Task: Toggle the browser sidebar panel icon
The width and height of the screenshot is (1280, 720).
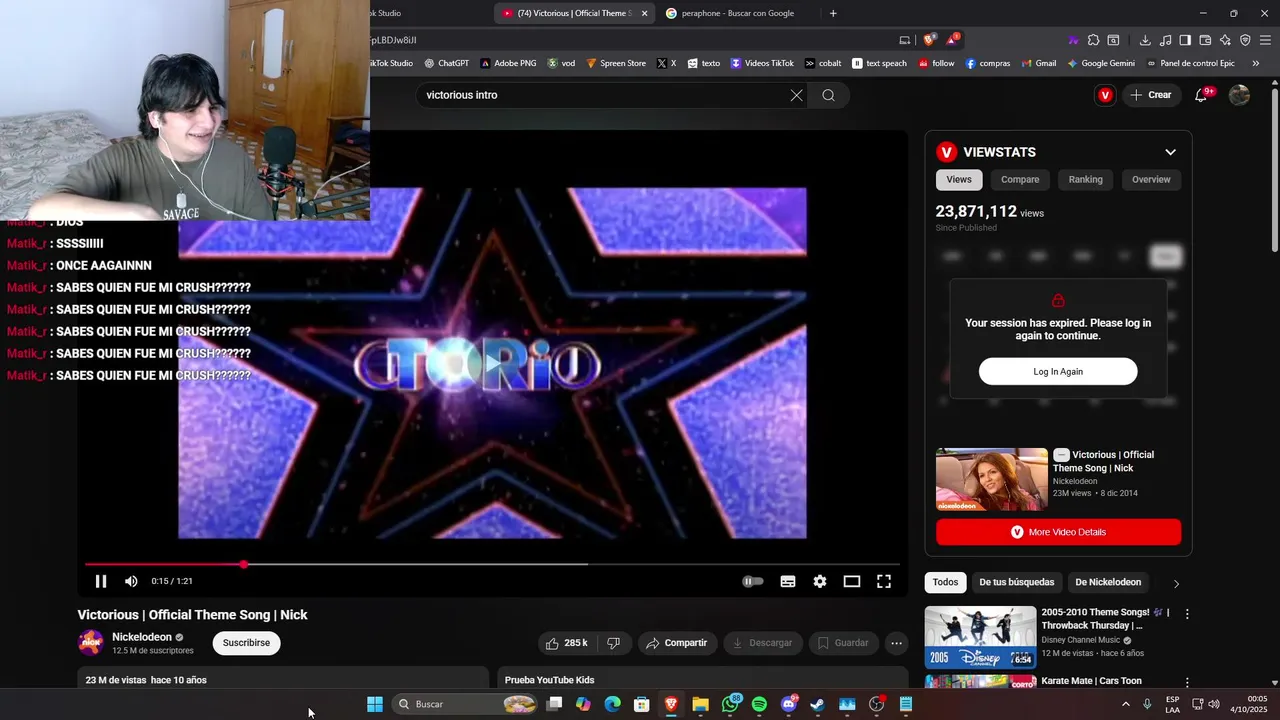Action: (x=1185, y=40)
